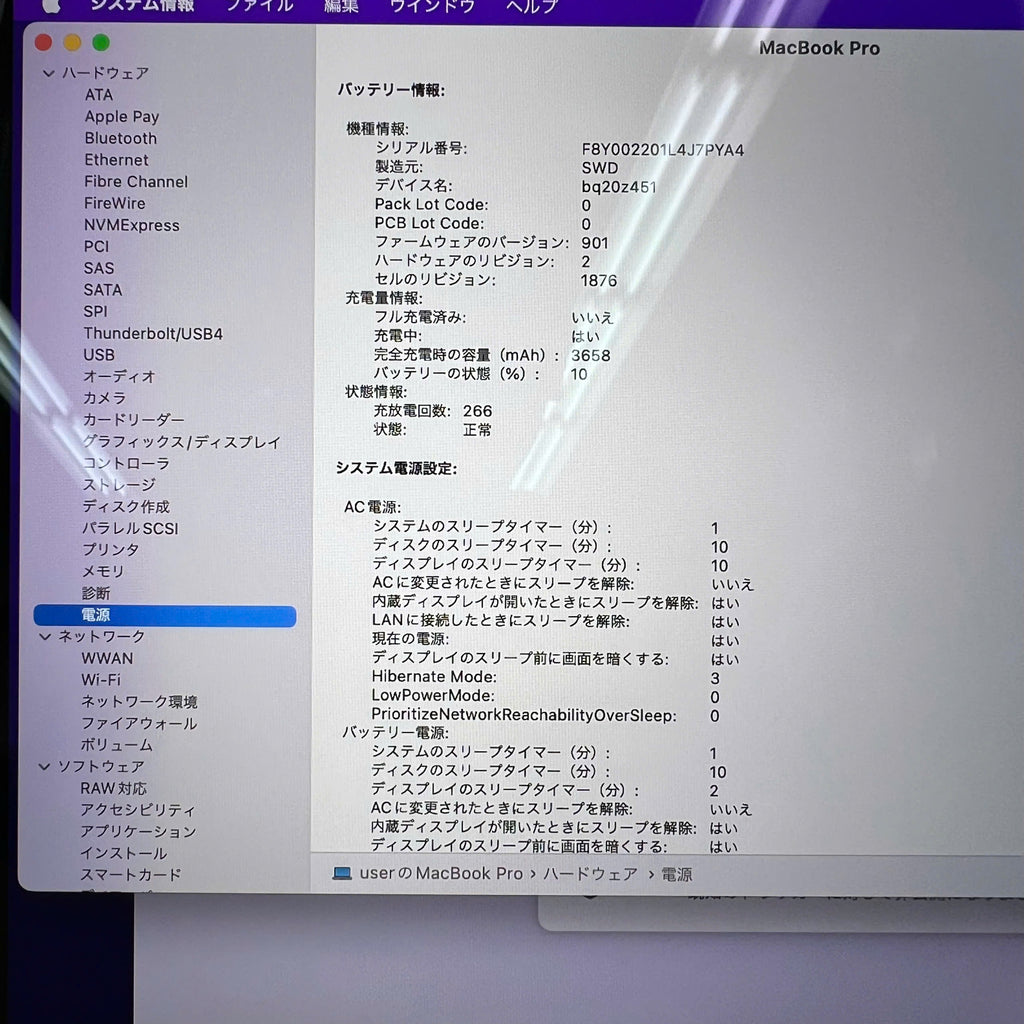Click the serial number F8Y002201L4J7PYA4
This screenshot has width=1024, height=1024.
(x=662, y=150)
